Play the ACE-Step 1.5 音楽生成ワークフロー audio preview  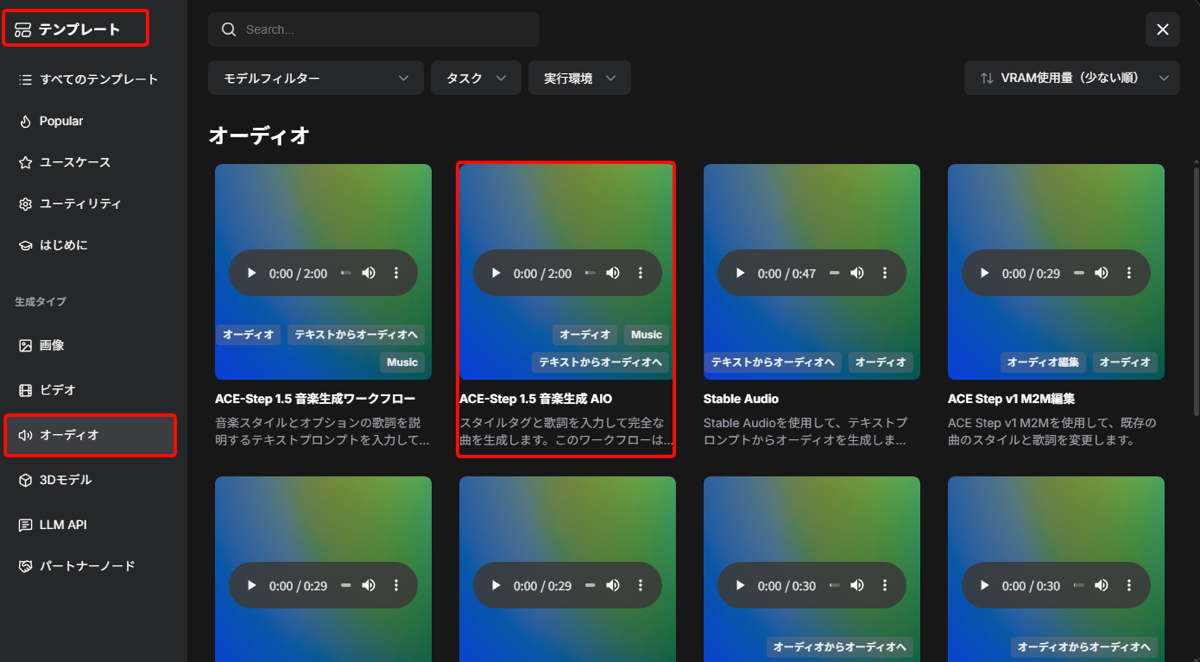tap(252, 273)
